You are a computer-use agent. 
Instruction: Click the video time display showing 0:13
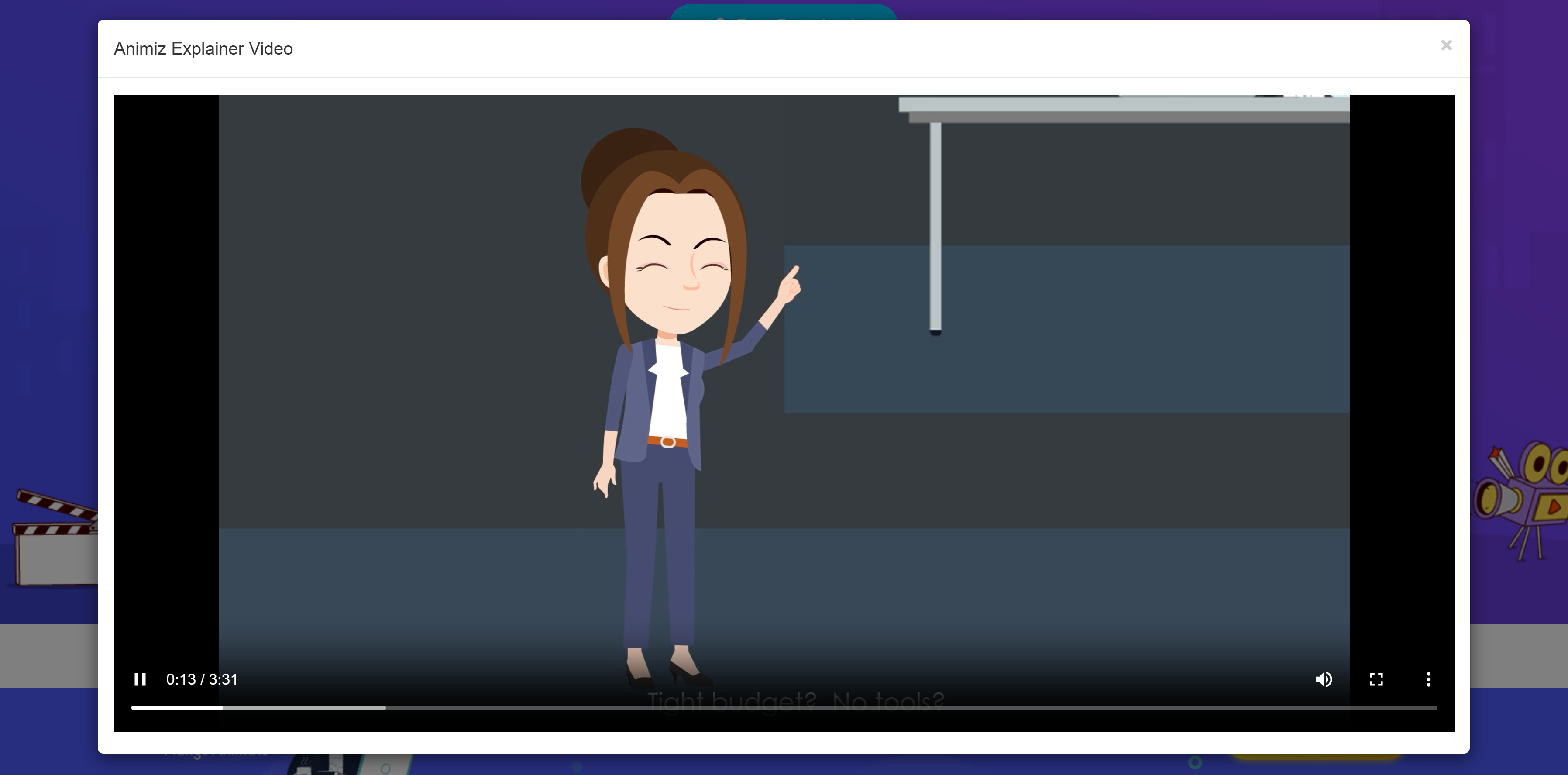coord(203,679)
